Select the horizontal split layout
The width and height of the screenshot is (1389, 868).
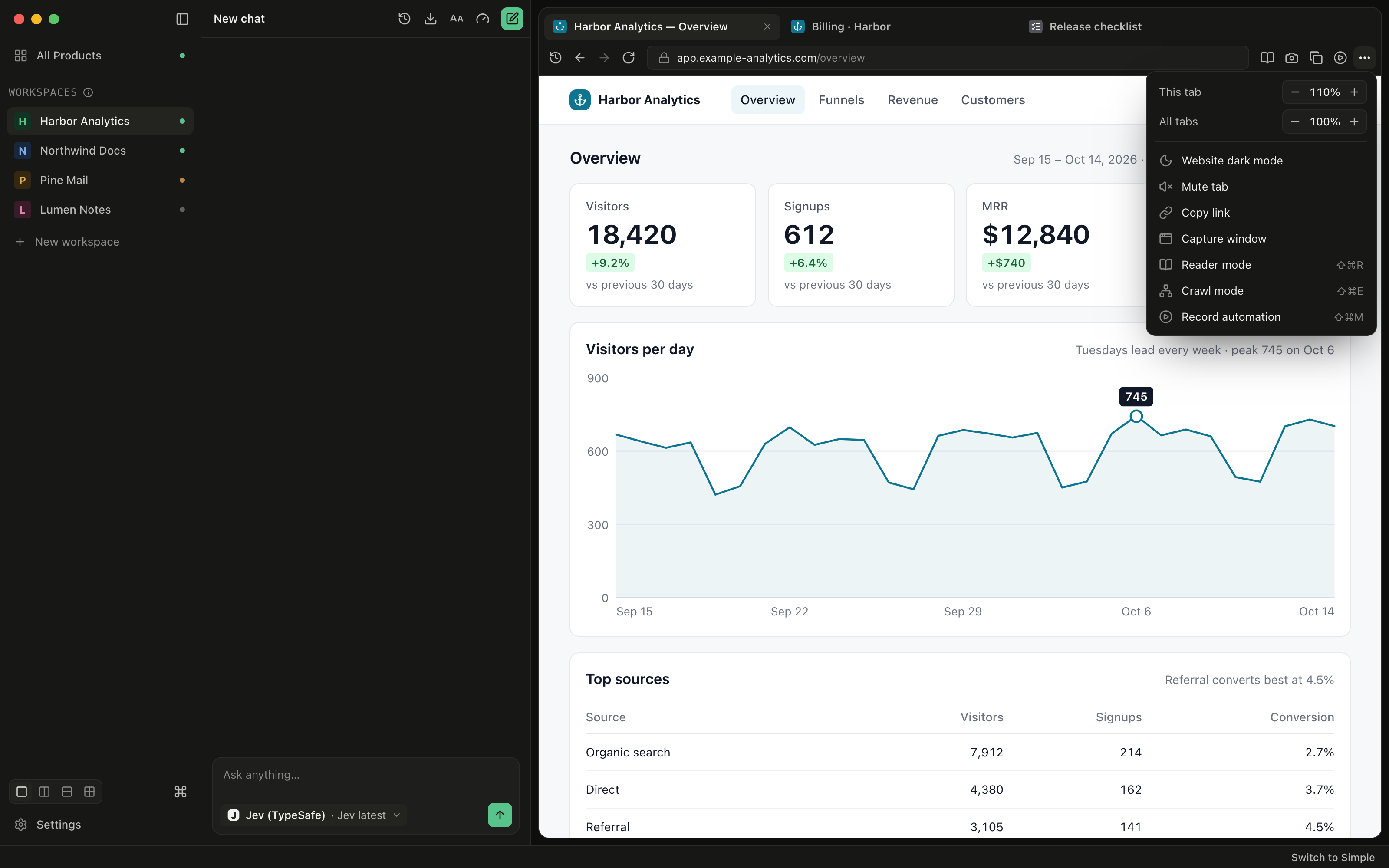pos(66,792)
